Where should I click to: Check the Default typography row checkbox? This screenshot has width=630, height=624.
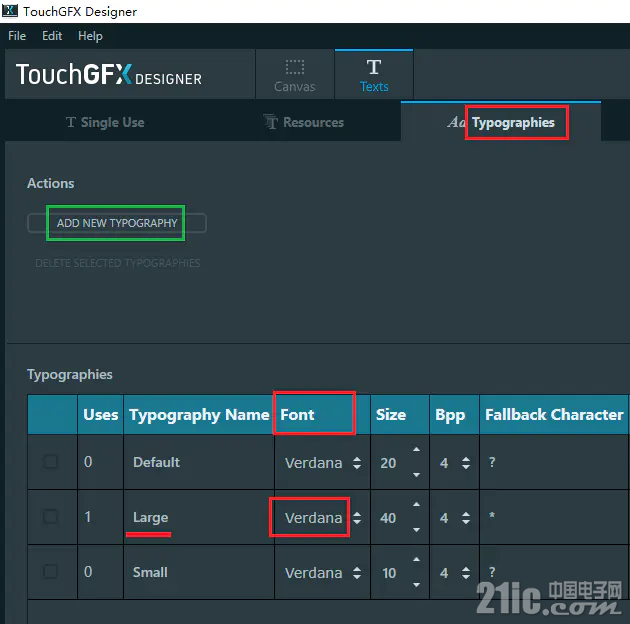[x=51, y=461]
